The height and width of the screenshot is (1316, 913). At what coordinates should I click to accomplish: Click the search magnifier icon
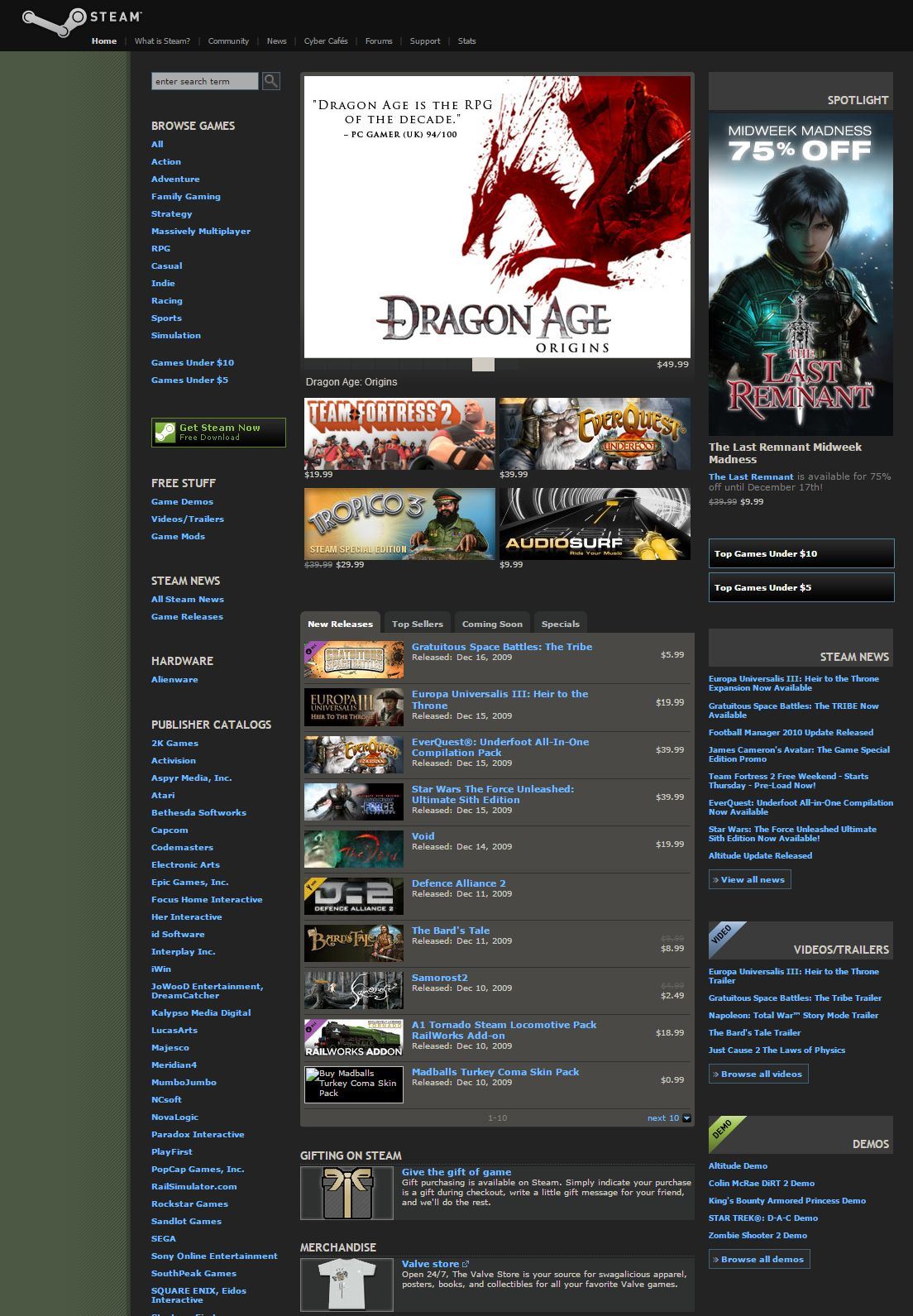[x=271, y=81]
